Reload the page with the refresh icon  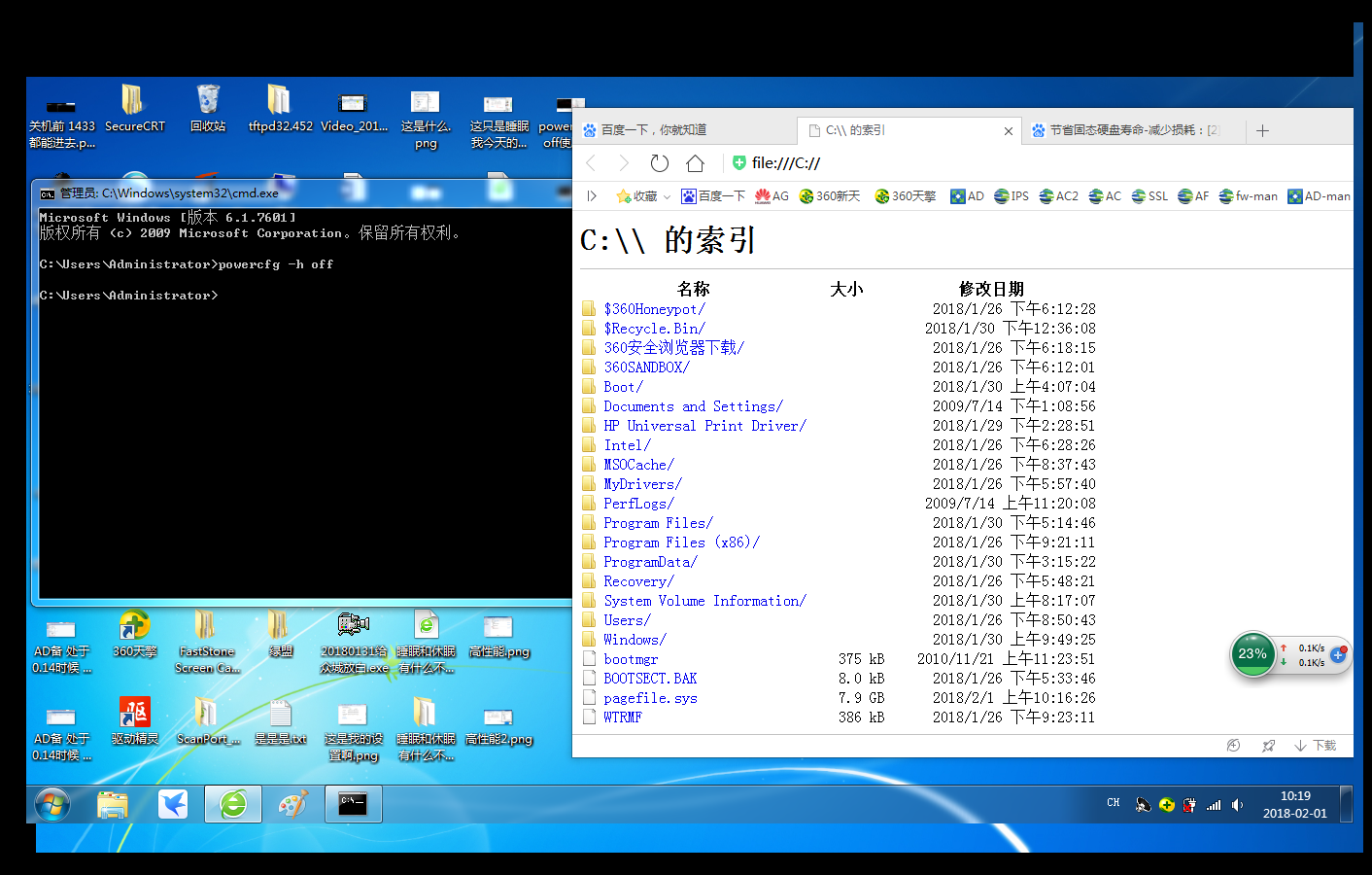coord(660,163)
